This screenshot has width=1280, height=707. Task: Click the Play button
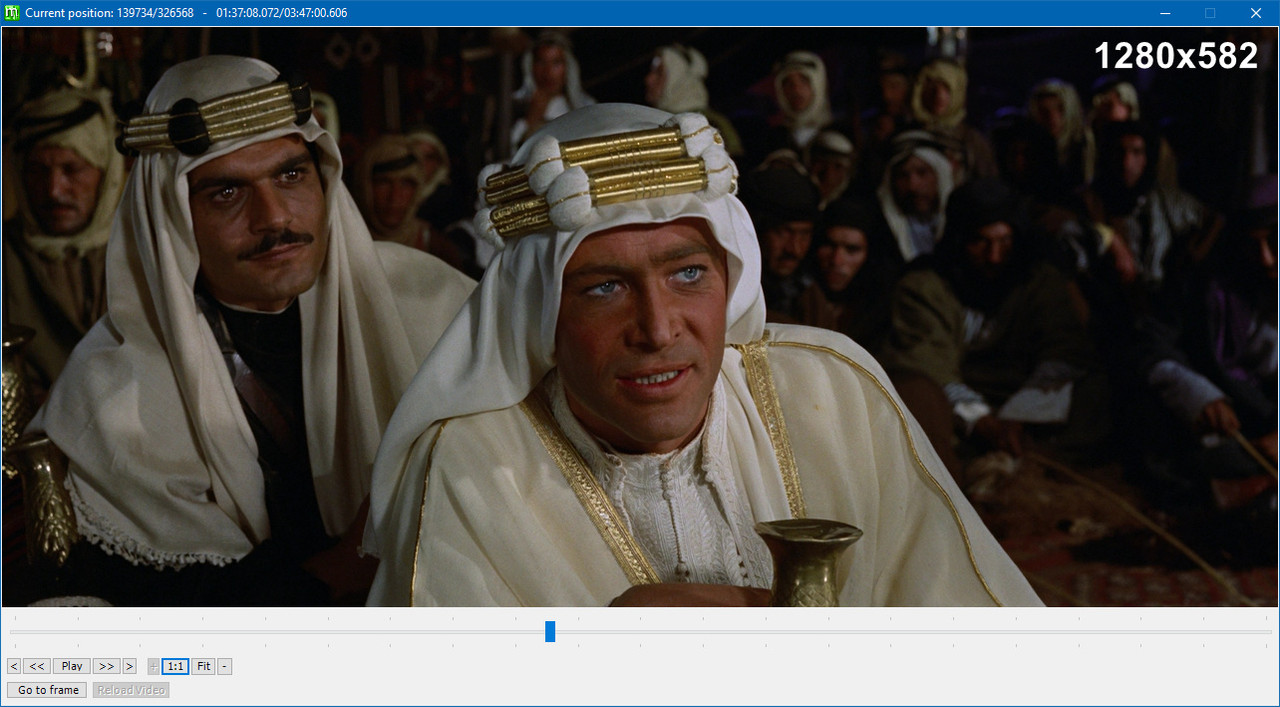pyautogui.click(x=72, y=666)
